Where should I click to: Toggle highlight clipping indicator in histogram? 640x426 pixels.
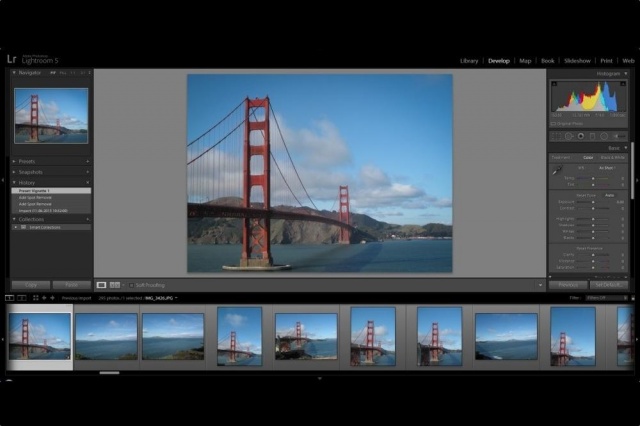(x=623, y=84)
